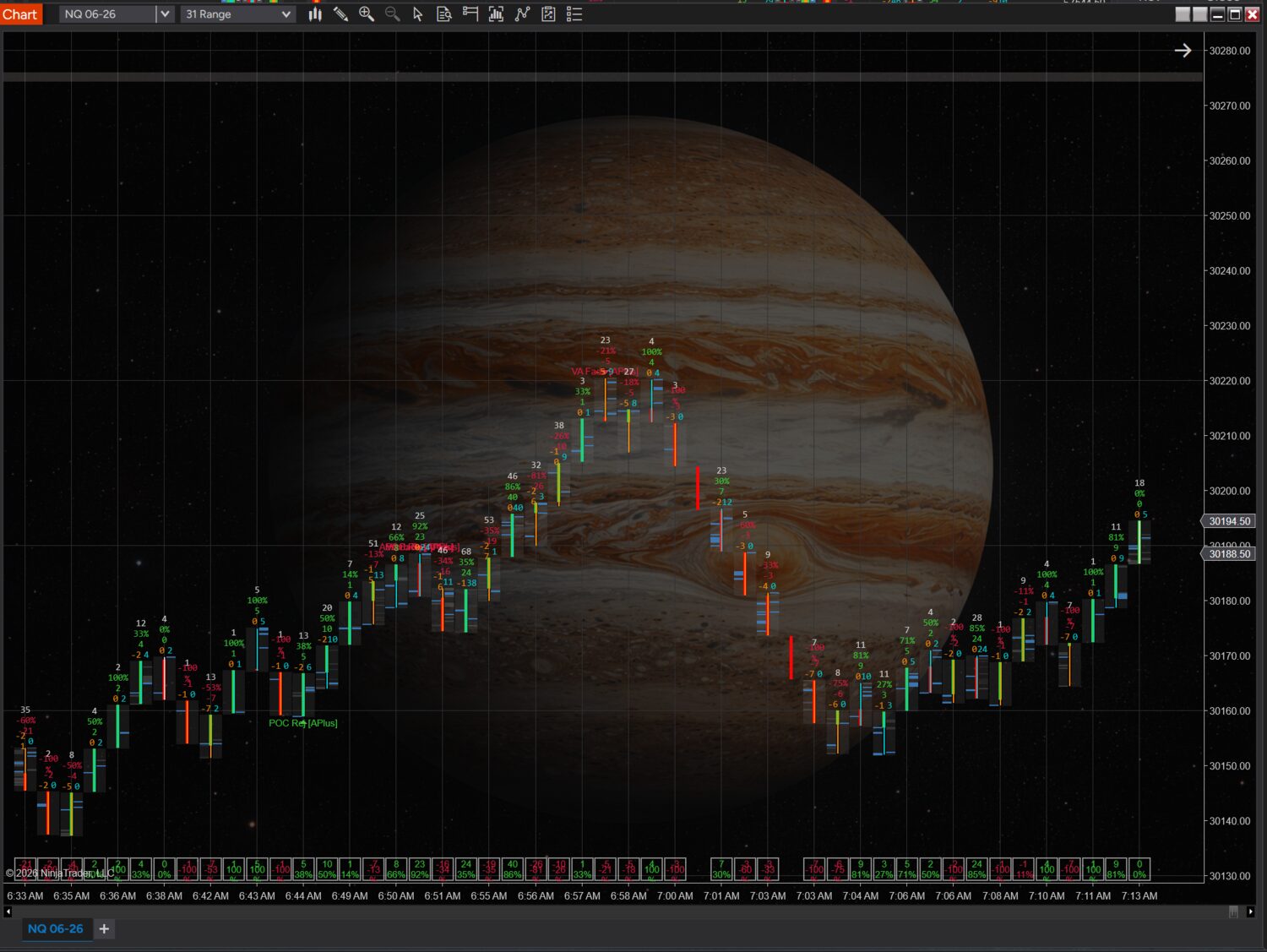Click the horizontal scrollbar left arrow
Screen dimensions: 1267x952
pos(8,911)
